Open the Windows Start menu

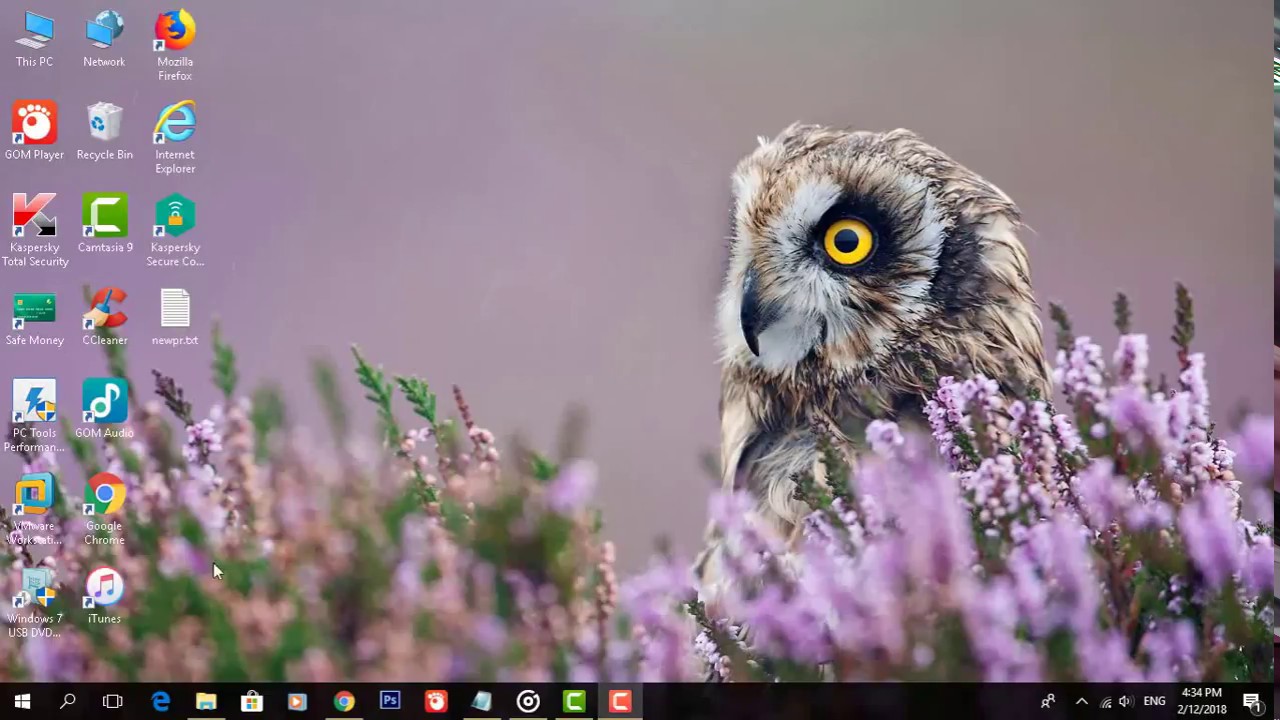(22, 702)
